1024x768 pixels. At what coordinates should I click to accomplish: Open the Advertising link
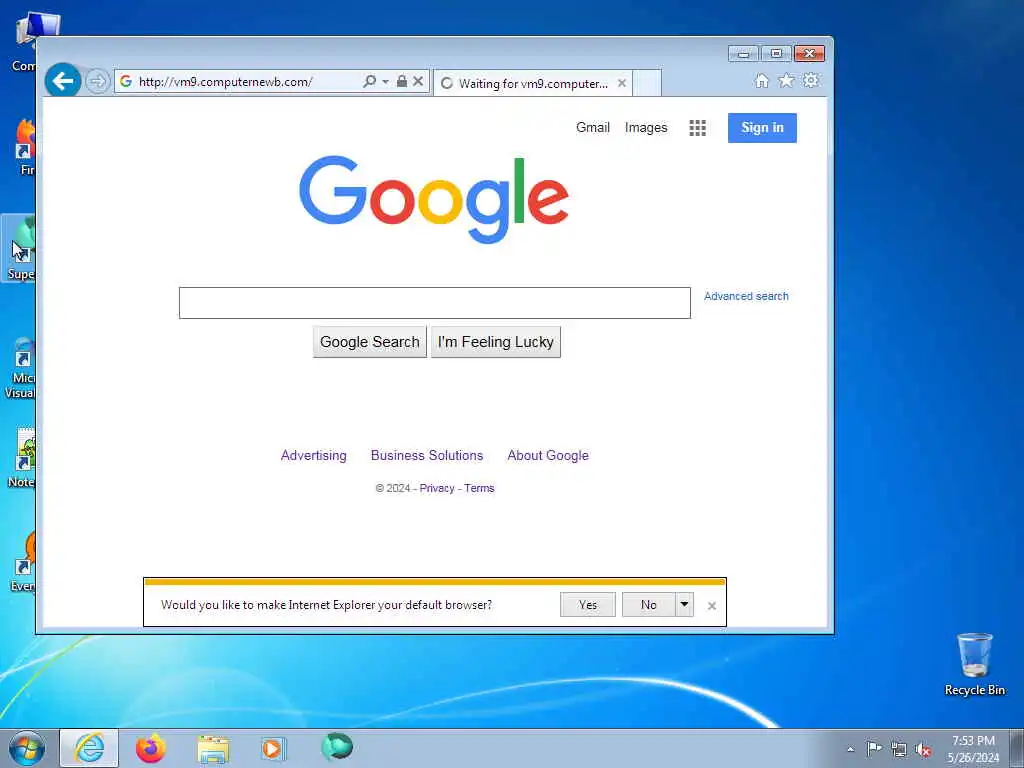313,455
